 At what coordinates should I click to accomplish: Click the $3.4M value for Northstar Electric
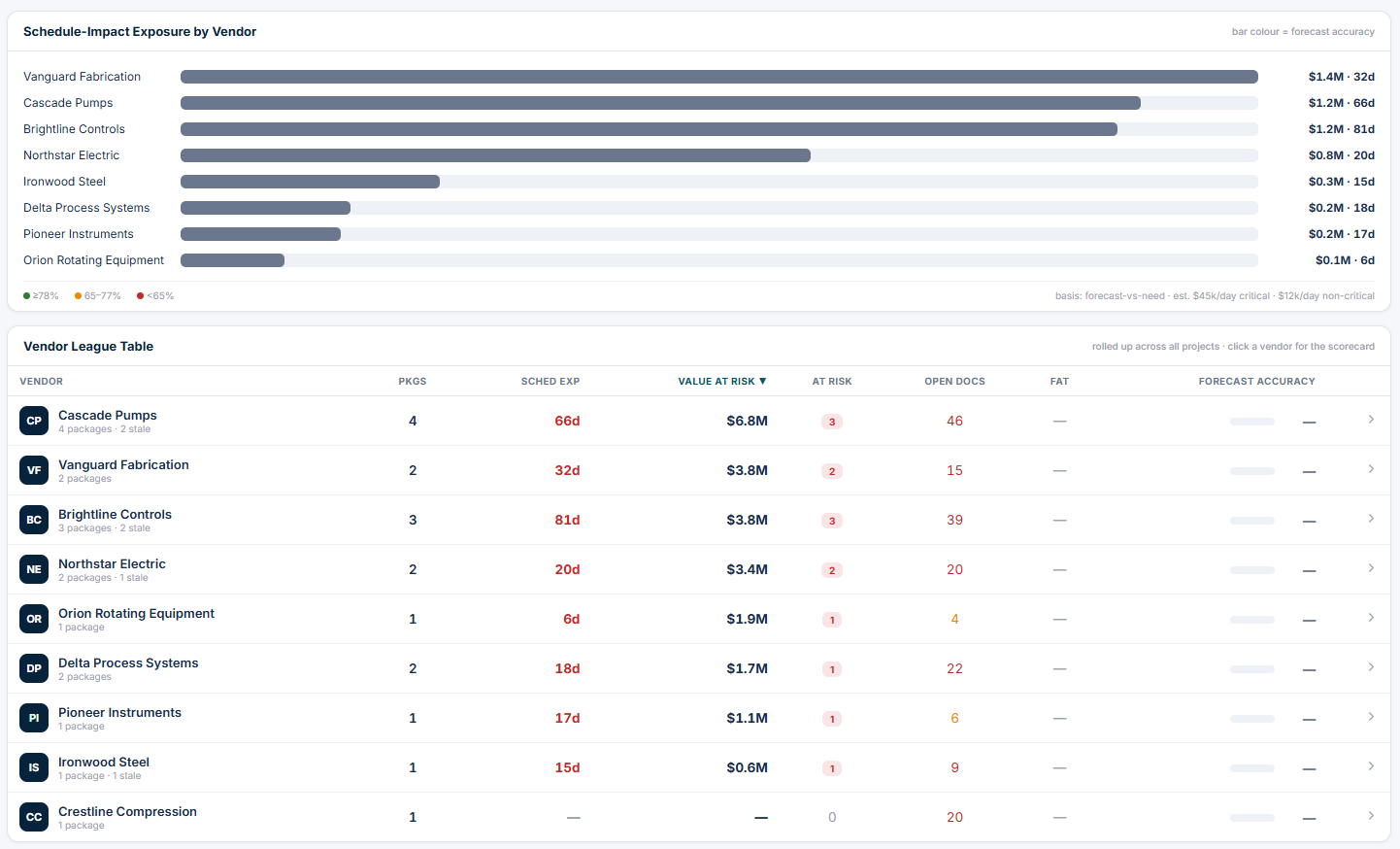tap(747, 569)
